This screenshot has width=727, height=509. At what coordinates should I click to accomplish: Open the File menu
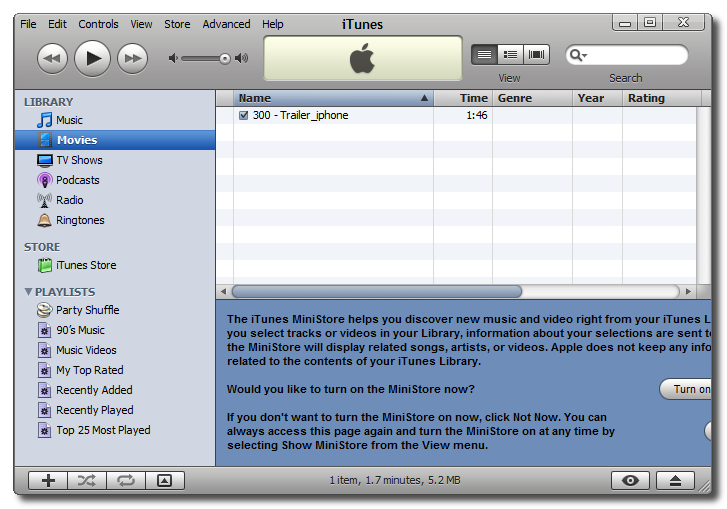(28, 24)
